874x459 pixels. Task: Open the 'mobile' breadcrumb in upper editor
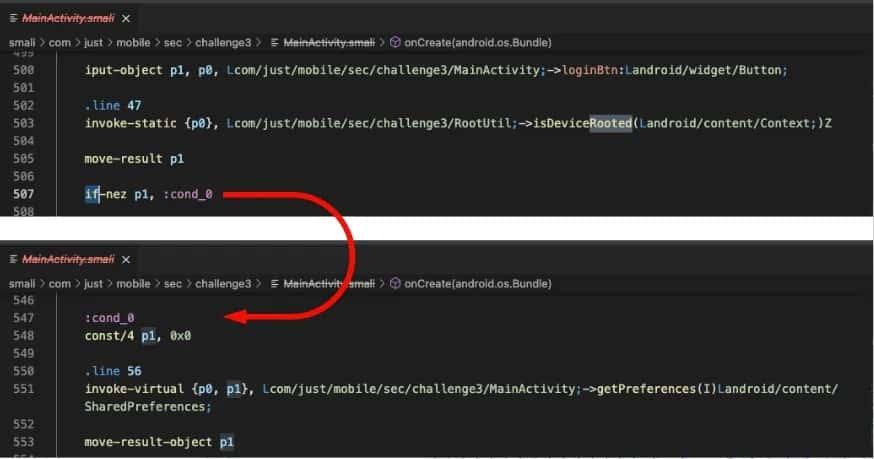point(133,43)
